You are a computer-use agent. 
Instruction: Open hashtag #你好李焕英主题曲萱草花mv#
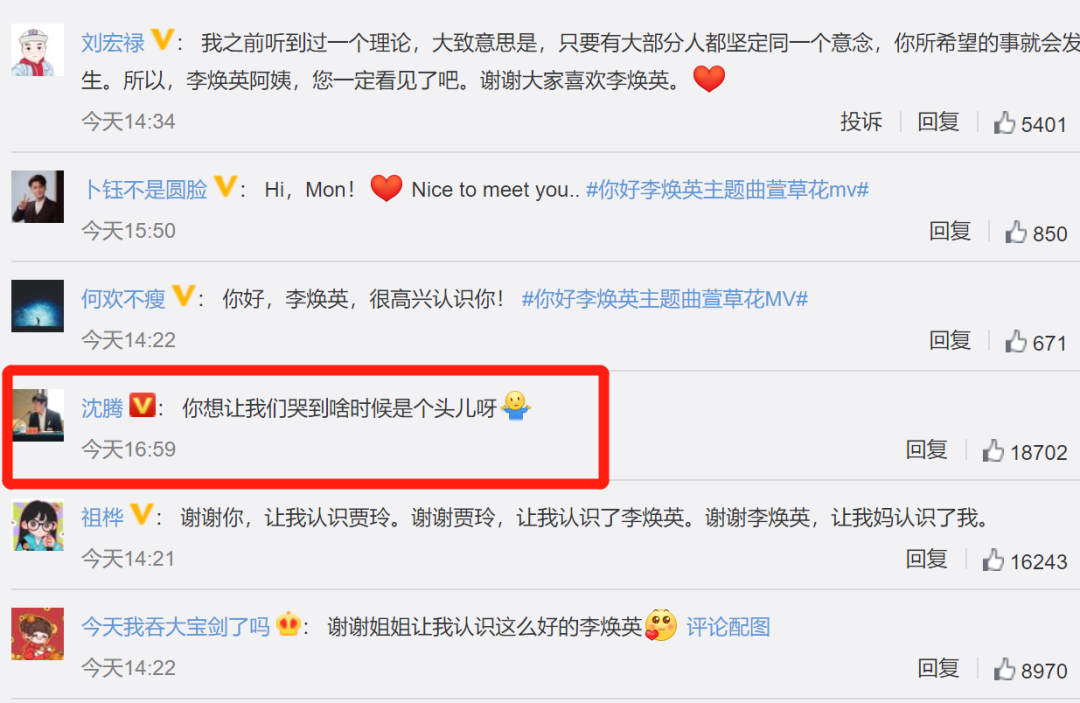pos(727,189)
